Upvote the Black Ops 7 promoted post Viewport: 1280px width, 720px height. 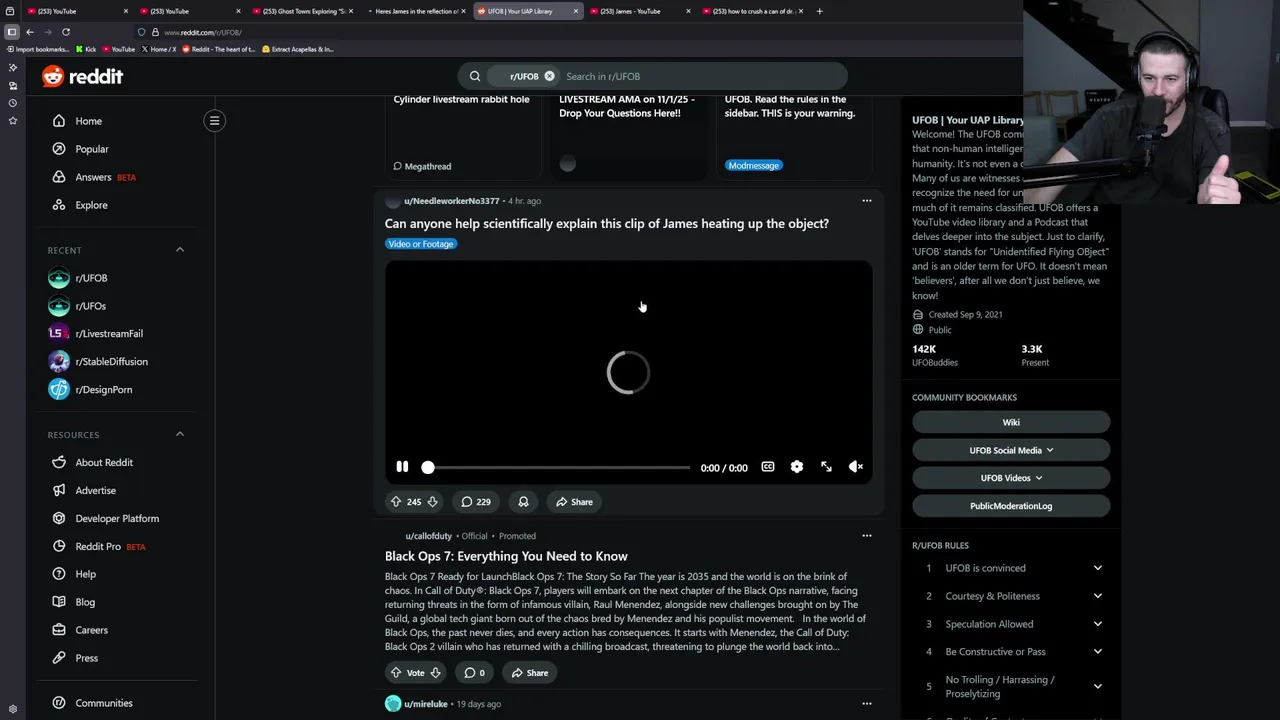396,673
